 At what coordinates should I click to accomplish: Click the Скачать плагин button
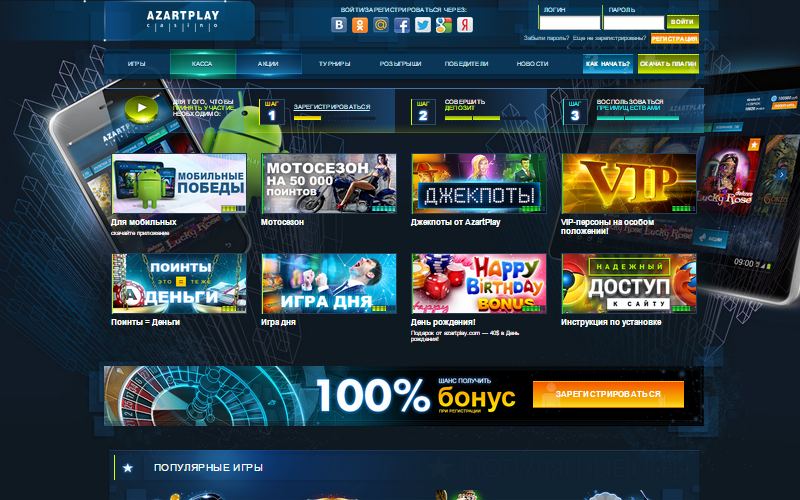pos(668,64)
